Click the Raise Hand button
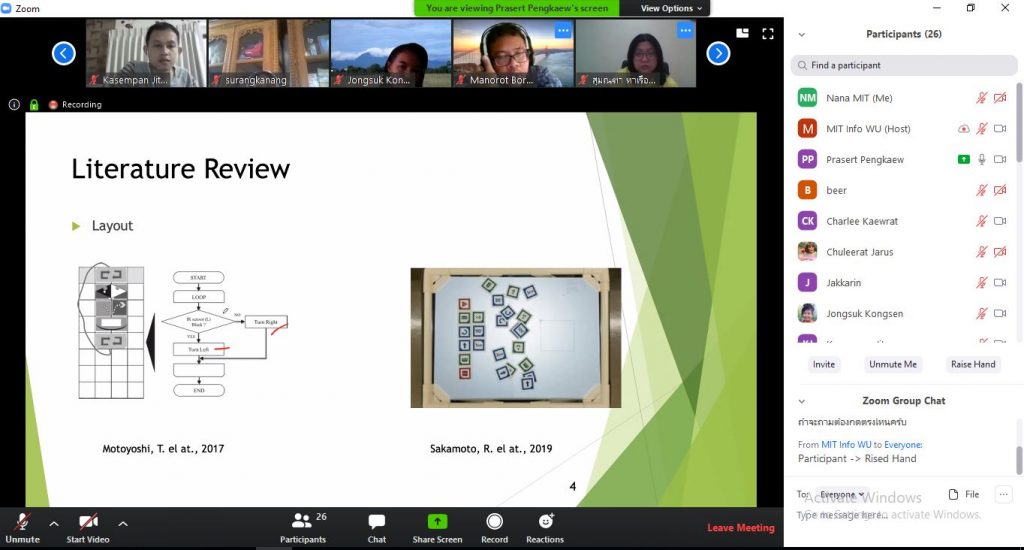This screenshot has width=1024, height=550. 972,365
